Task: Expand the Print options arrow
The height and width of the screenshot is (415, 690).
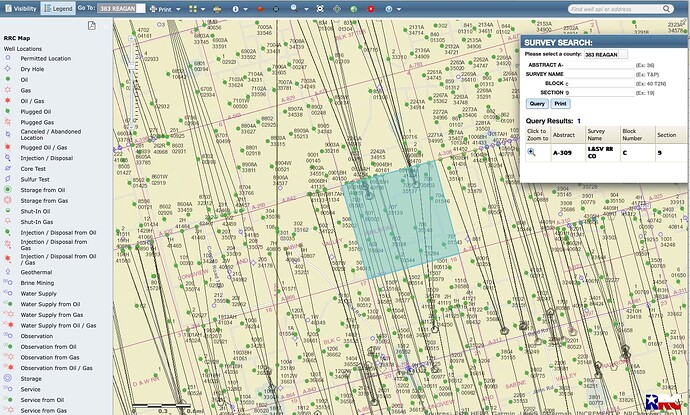Action: tap(178, 9)
